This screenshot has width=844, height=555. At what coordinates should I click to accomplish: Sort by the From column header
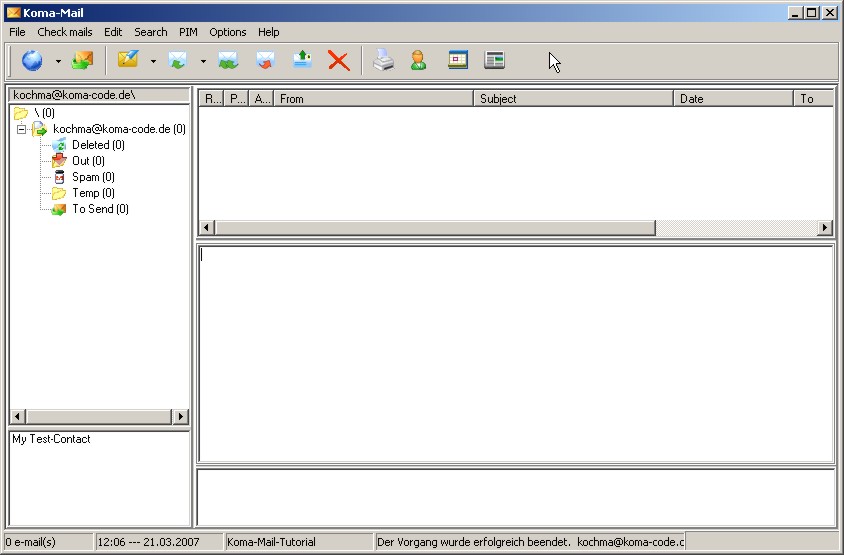coord(374,99)
